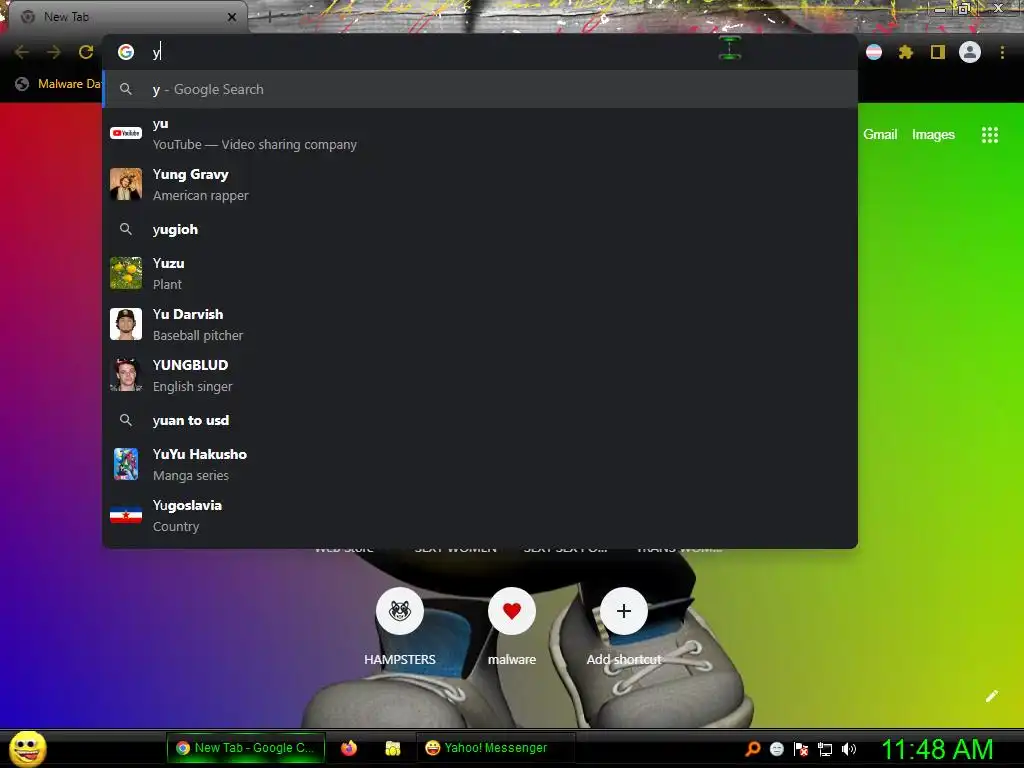Click the Yugoslavia flag thumbnail

(126, 515)
